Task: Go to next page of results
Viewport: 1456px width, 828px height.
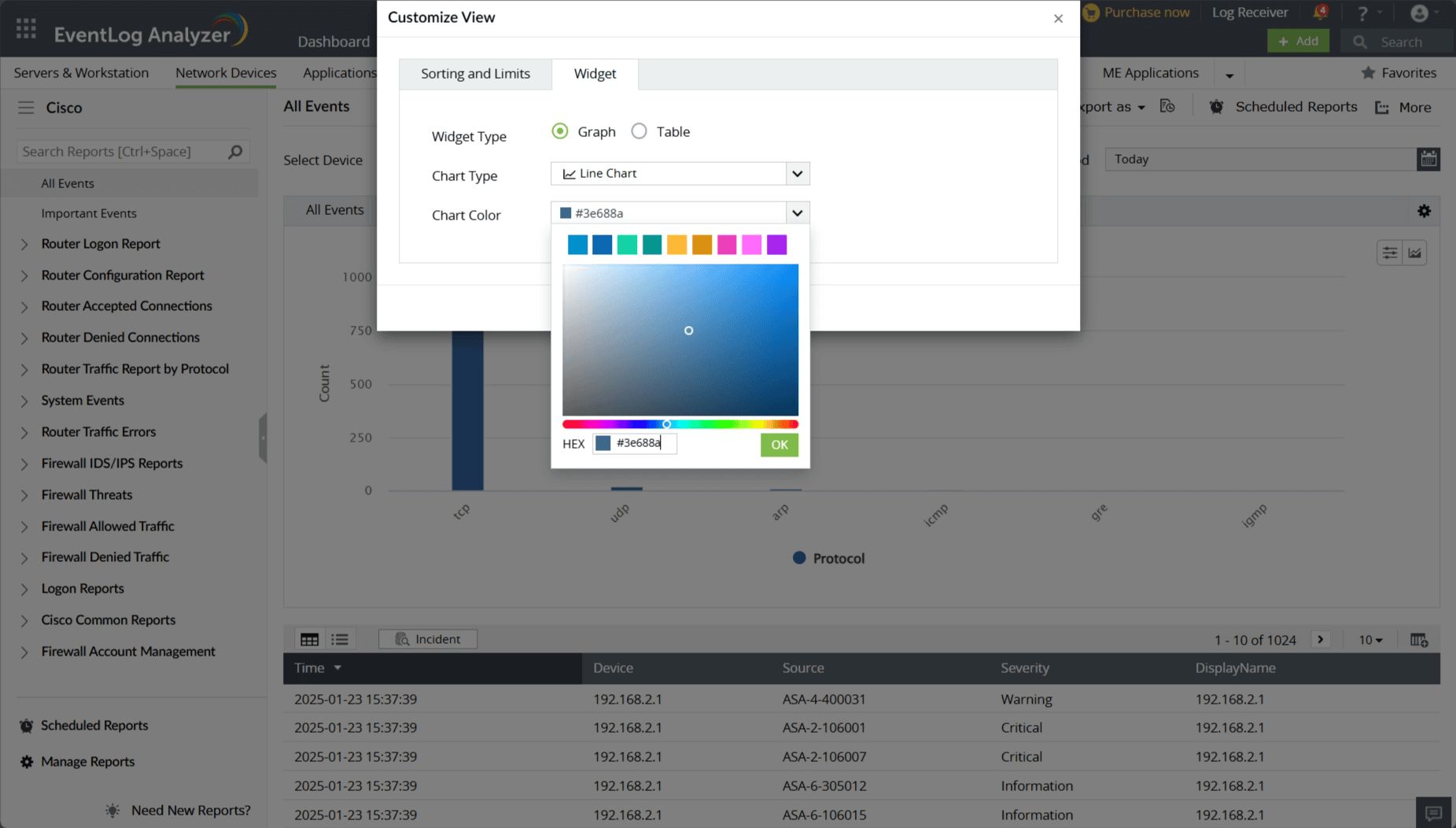Action: pyautogui.click(x=1321, y=639)
